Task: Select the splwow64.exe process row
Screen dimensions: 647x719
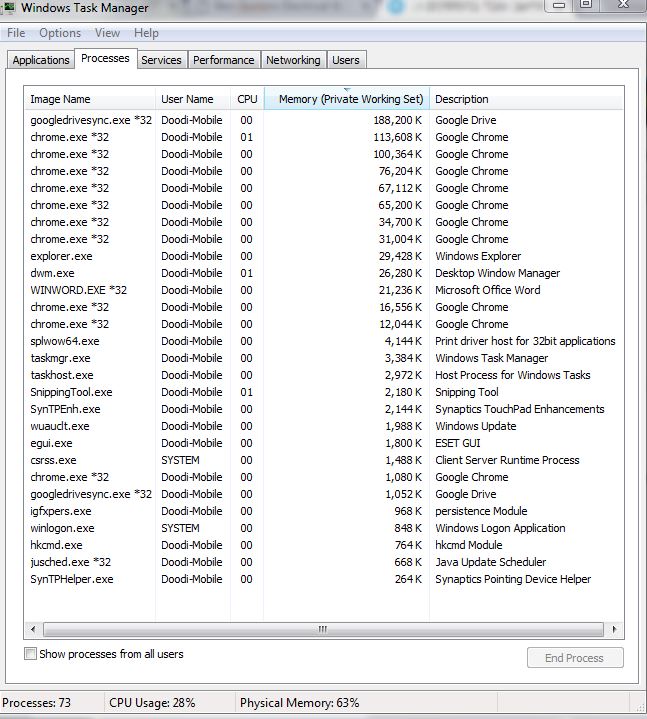Action: tap(323, 341)
